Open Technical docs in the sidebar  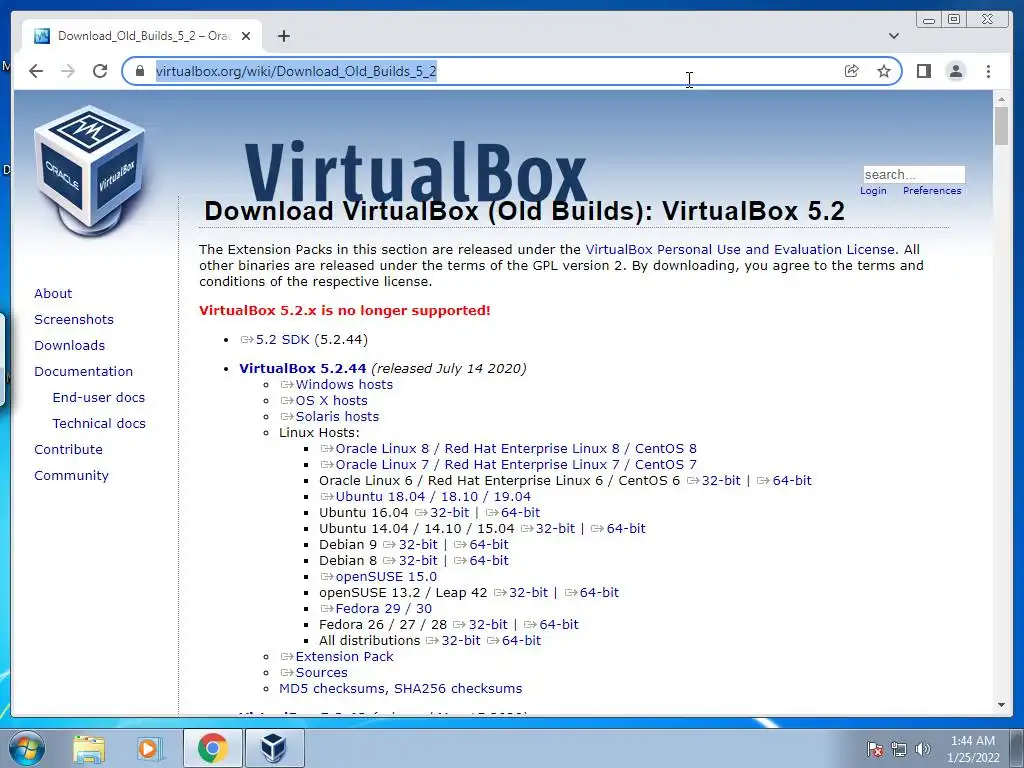tap(99, 424)
